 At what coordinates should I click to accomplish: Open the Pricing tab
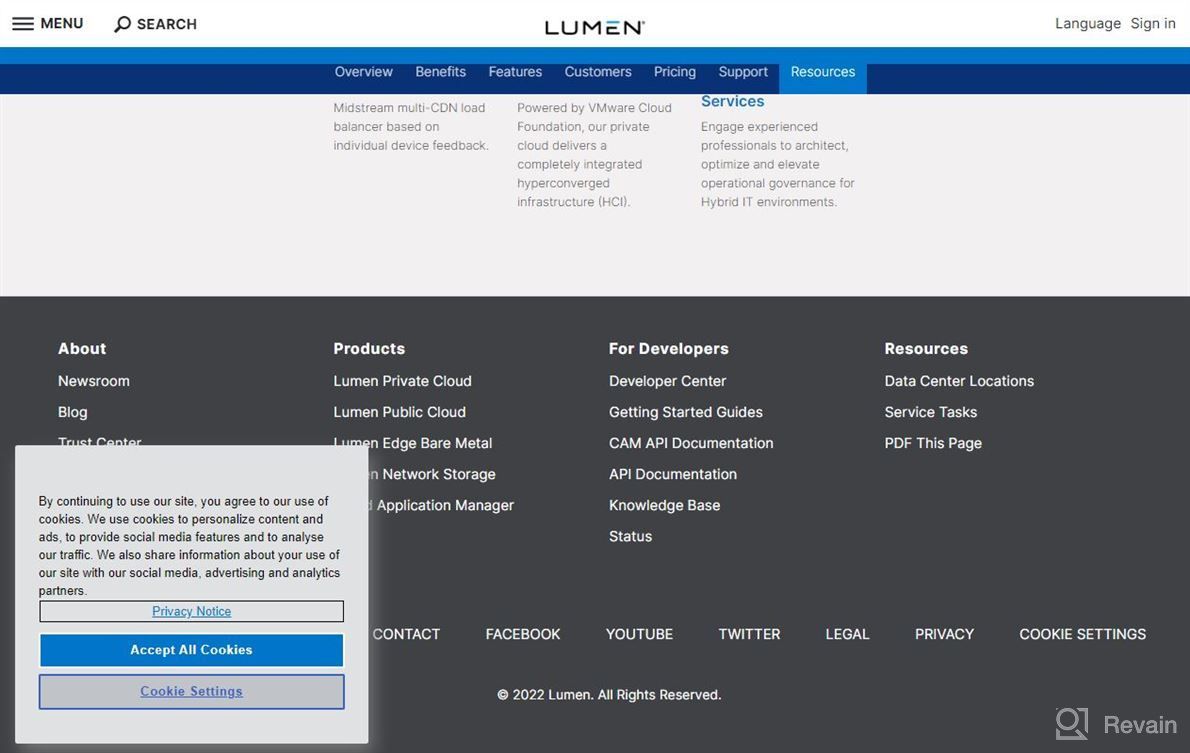coord(675,72)
